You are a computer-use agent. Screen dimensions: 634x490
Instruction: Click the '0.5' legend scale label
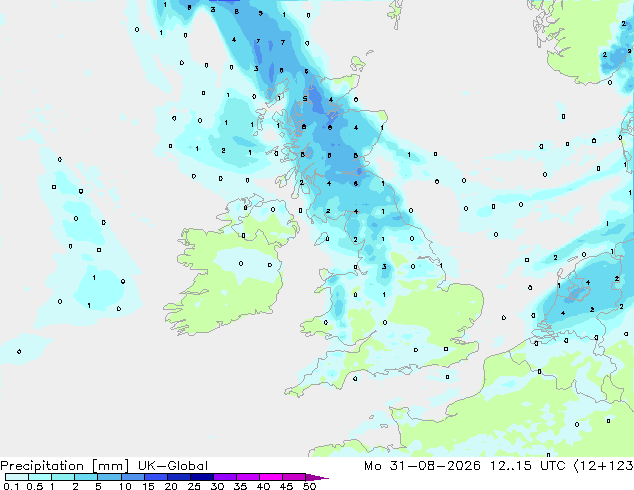click(35, 486)
